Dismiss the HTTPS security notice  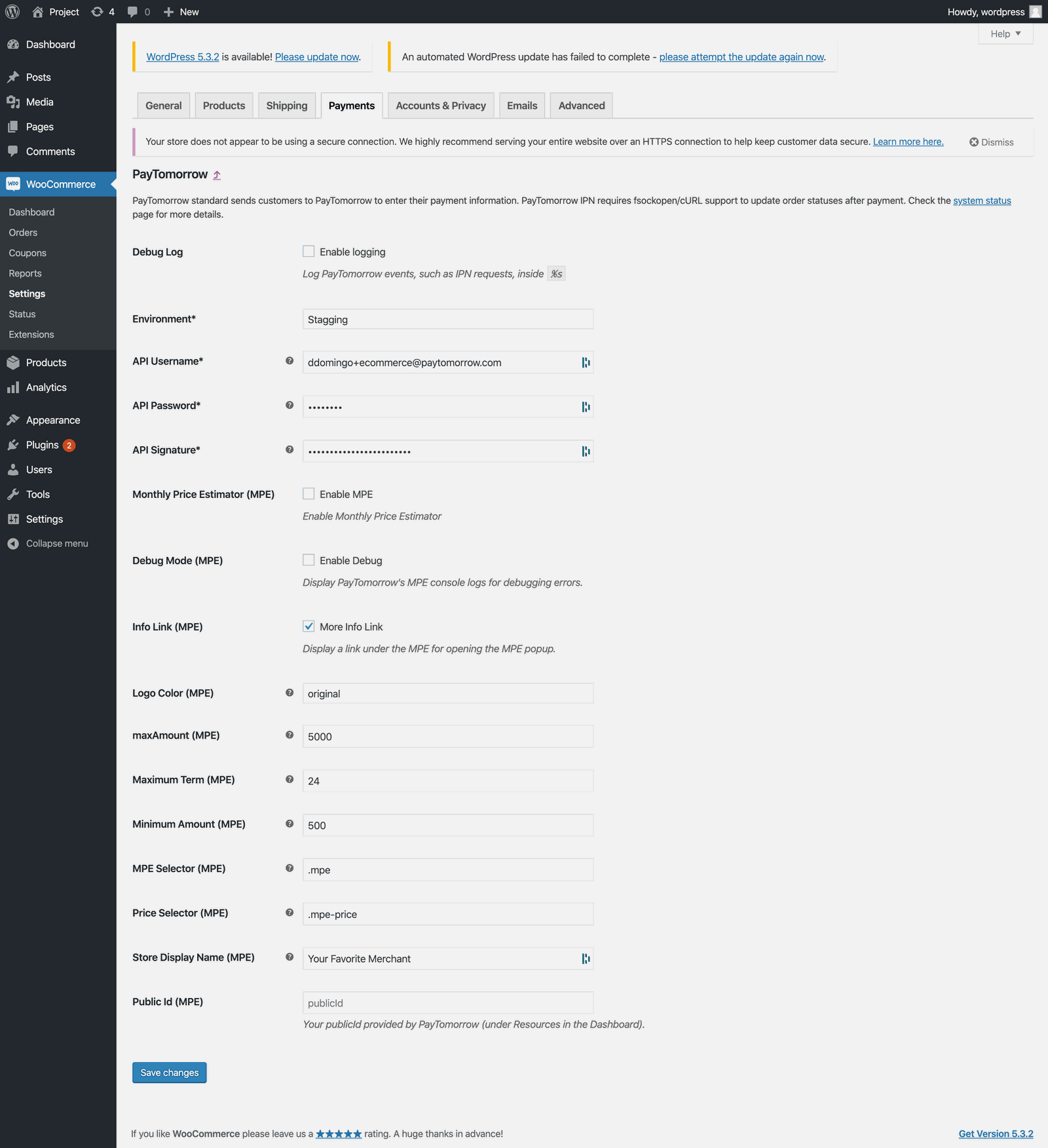click(x=992, y=142)
